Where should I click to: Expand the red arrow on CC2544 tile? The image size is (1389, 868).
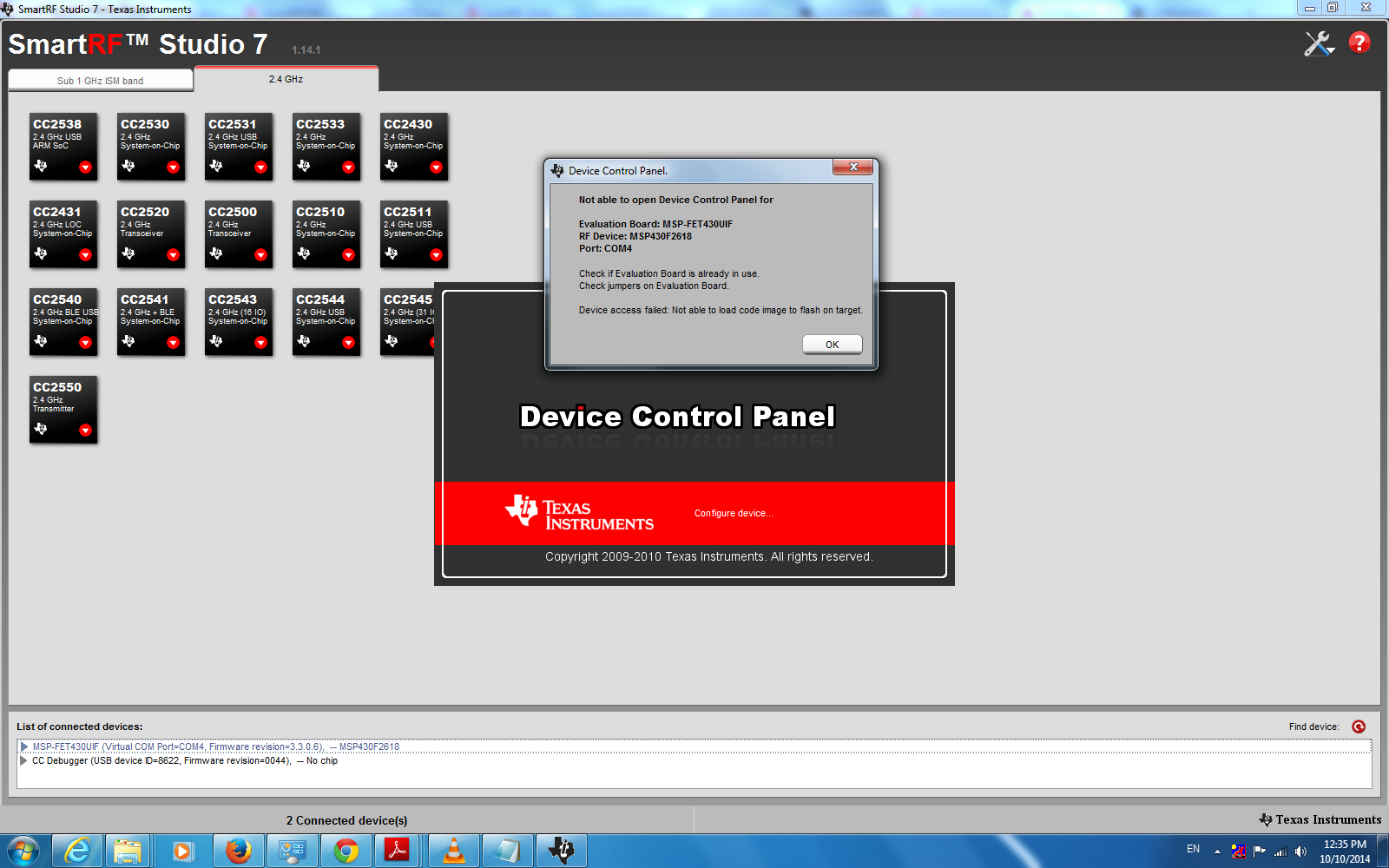[348, 343]
